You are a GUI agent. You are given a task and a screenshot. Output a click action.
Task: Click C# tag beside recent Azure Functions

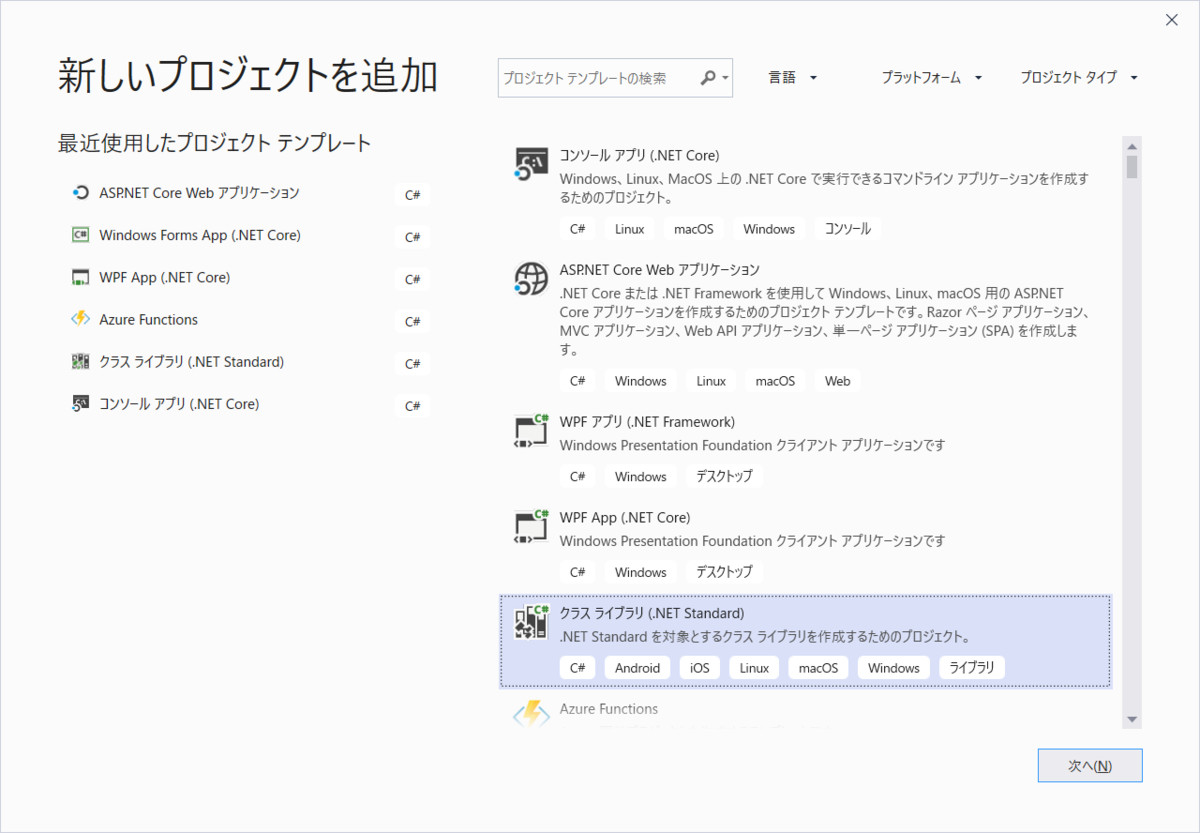pyautogui.click(x=412, y=321)
